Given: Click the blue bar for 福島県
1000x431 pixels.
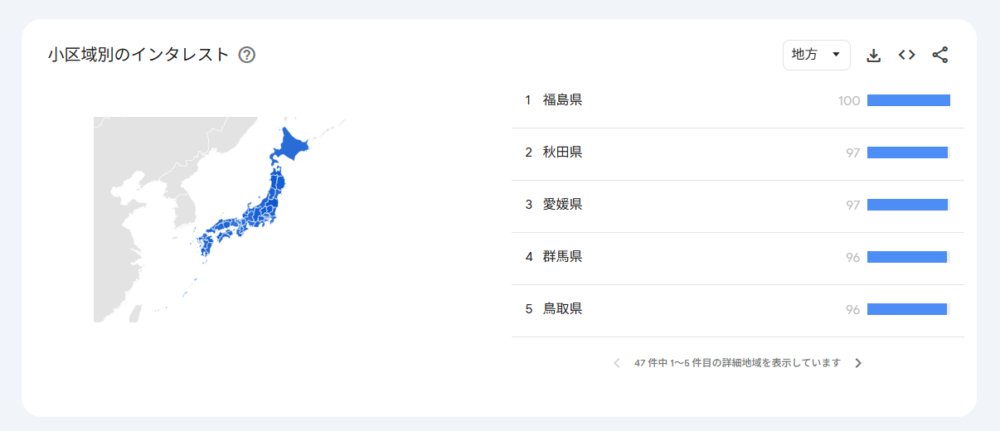Looking at the screenshot, I should tap(908, 100).
